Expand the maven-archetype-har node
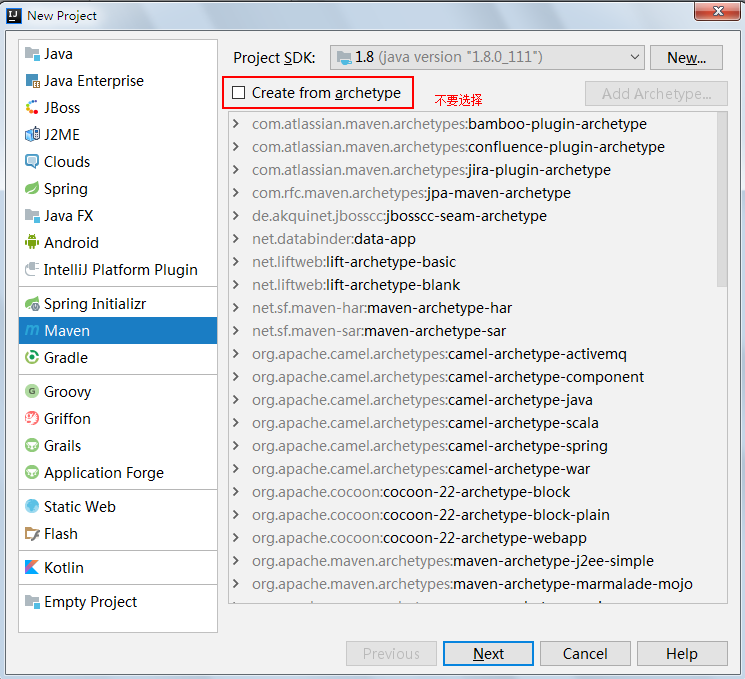 click(x=236, y=308)
